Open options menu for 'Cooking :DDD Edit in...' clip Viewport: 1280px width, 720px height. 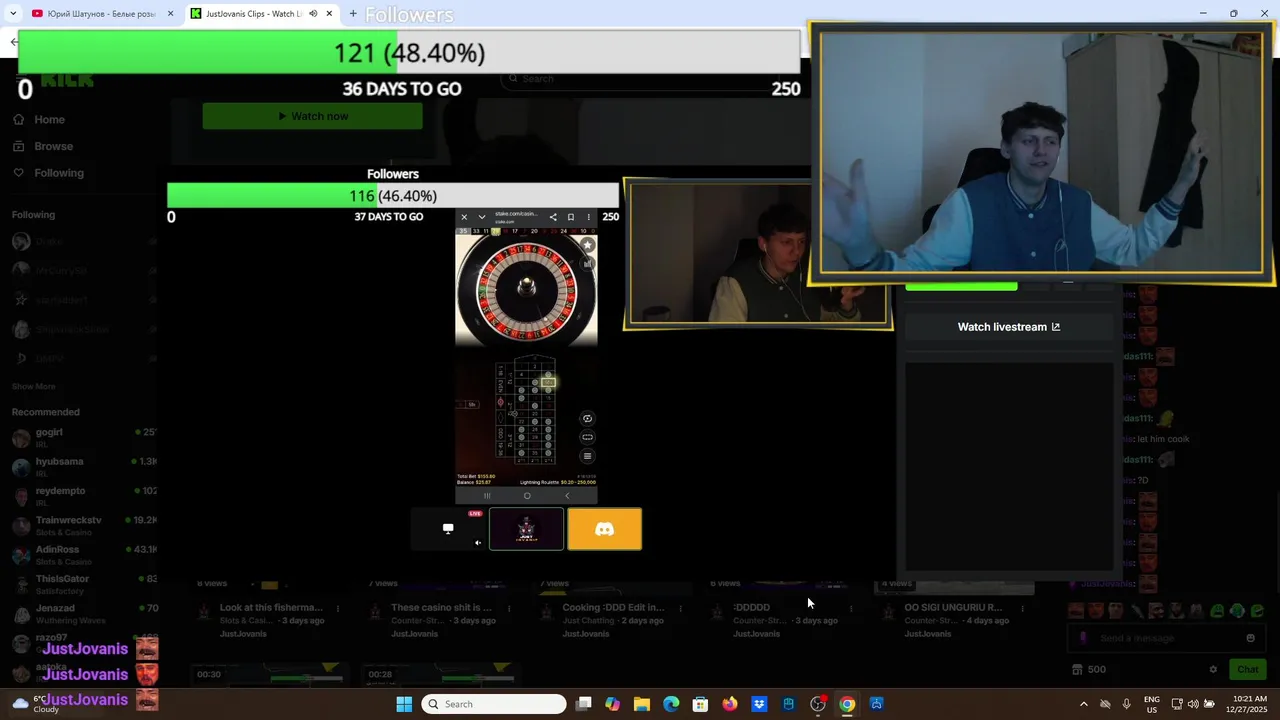point(680,608)
